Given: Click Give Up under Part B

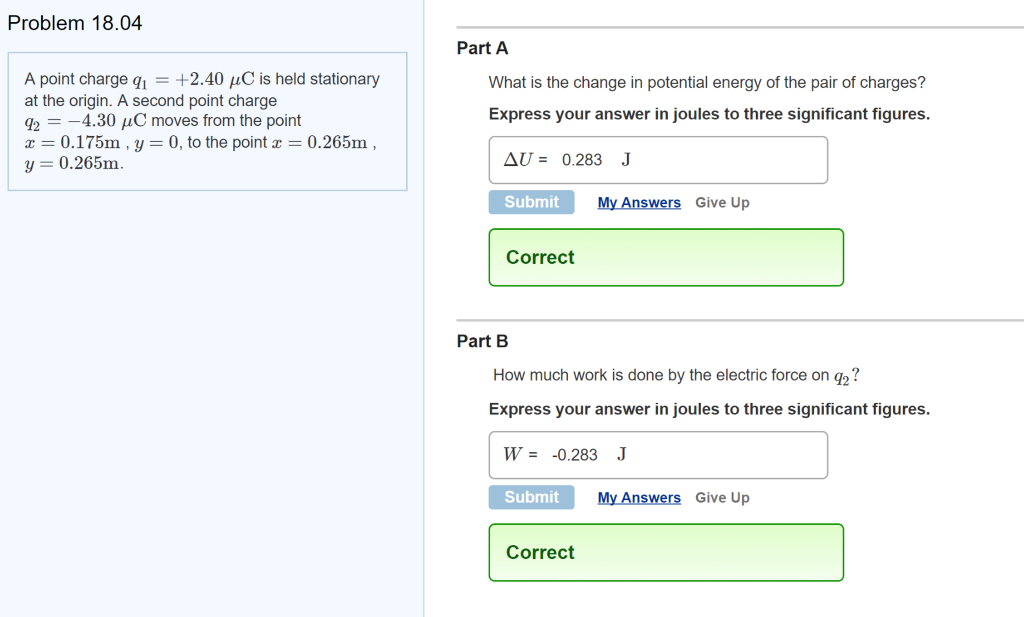Looking at the screenshot, I should [x=722, y=497].
